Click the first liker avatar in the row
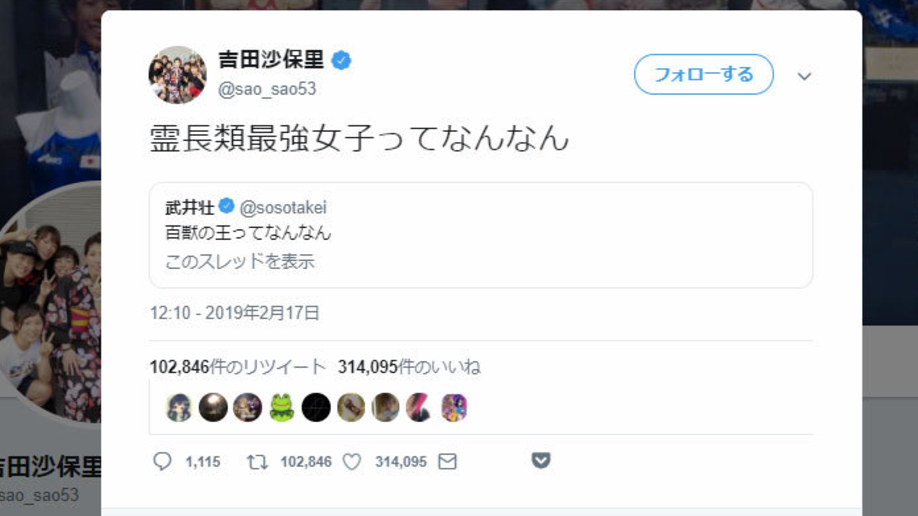This screenshot has width=918, height=516. point(179,407)
